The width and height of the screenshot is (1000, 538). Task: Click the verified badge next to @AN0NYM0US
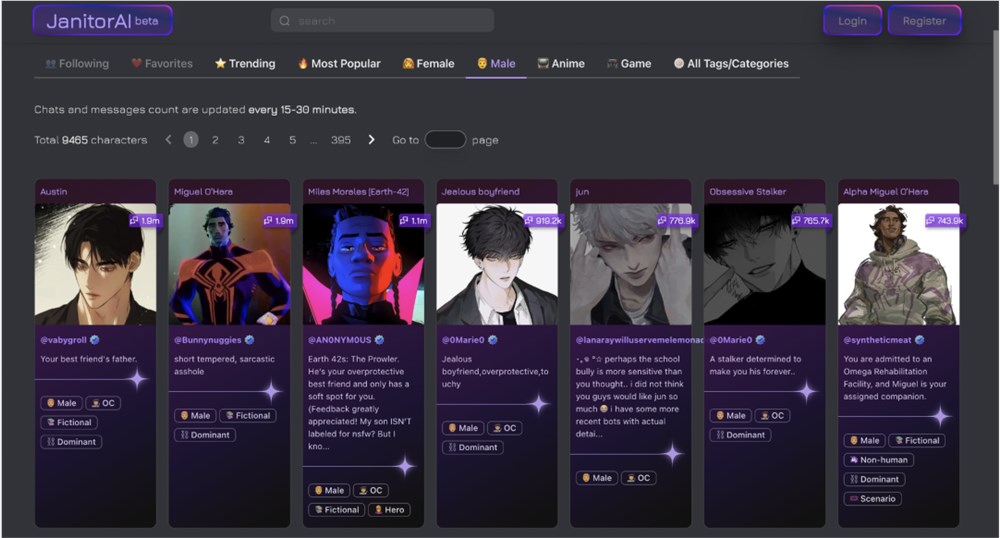pyautogui.click(x=379, y=340)
